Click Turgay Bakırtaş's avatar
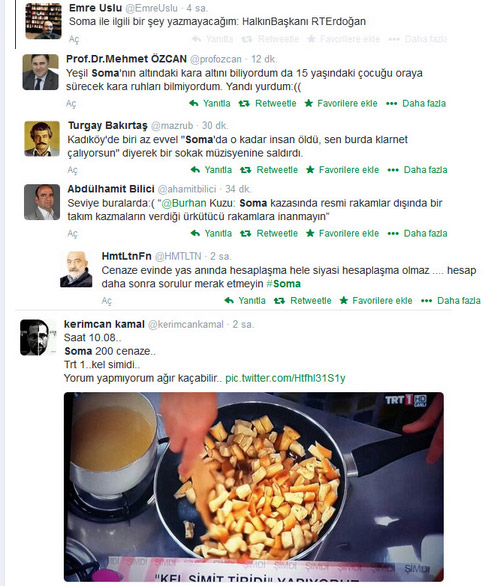 tap(42, 139)
